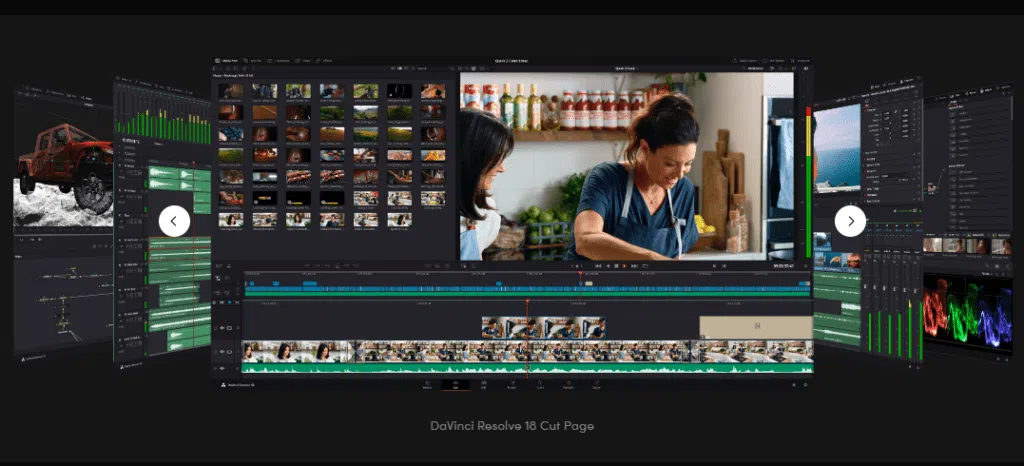Open the Color page tab
The width and height of the screenshot is (1024, 466).
pyautogui.click(x=540, y=386)
